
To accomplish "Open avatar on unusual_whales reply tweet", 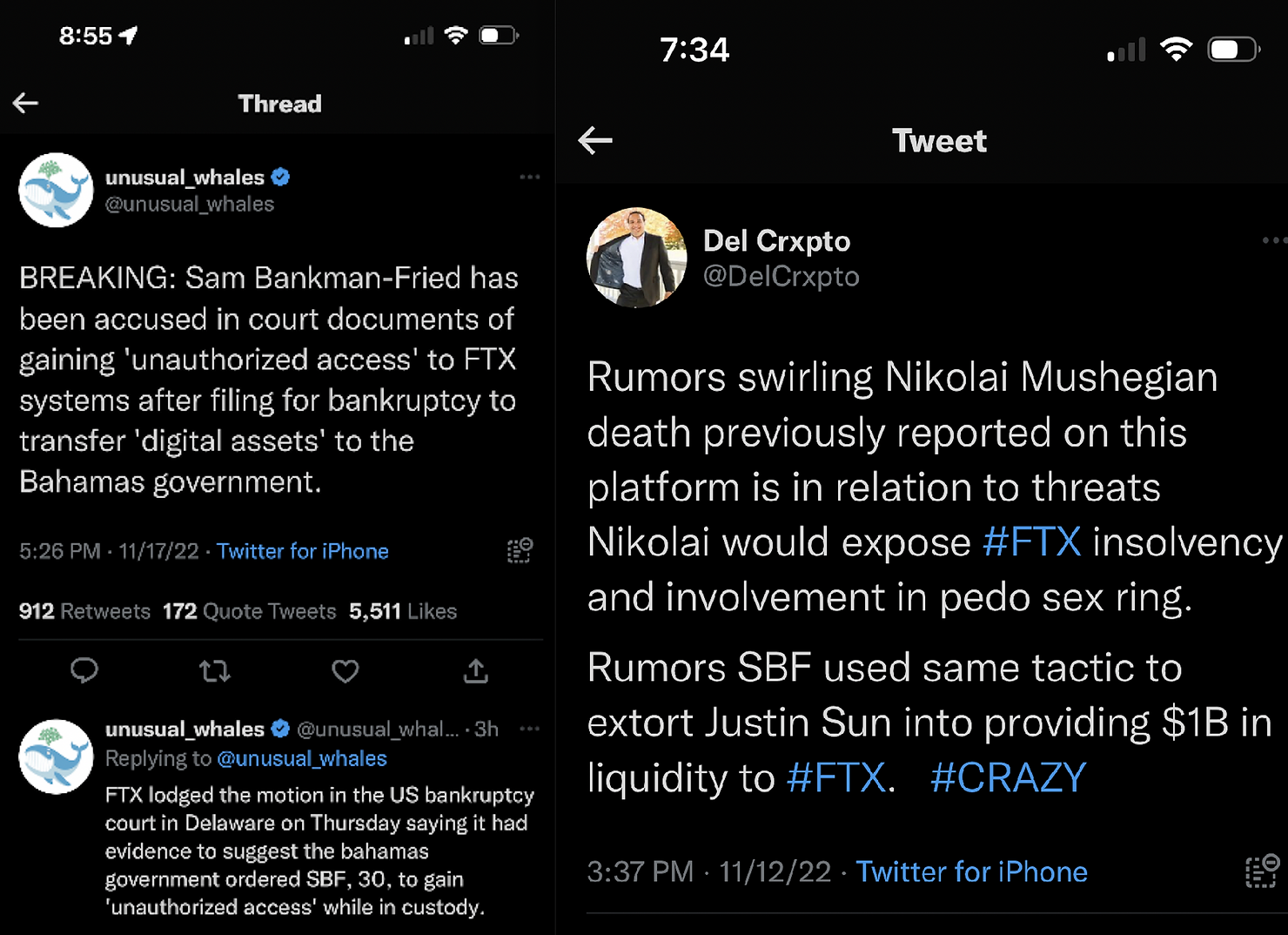I will [56, 757].
